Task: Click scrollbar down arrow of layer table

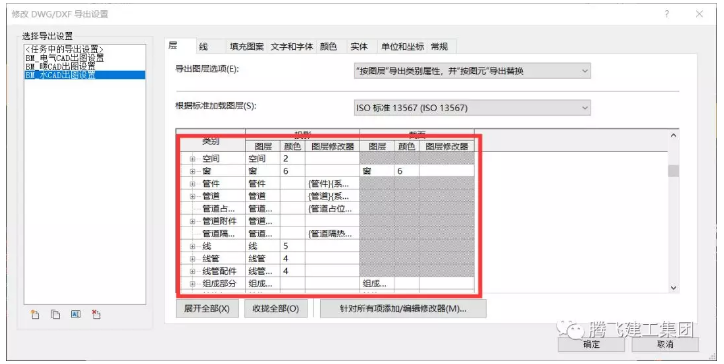Action: [x=673, y=287]
